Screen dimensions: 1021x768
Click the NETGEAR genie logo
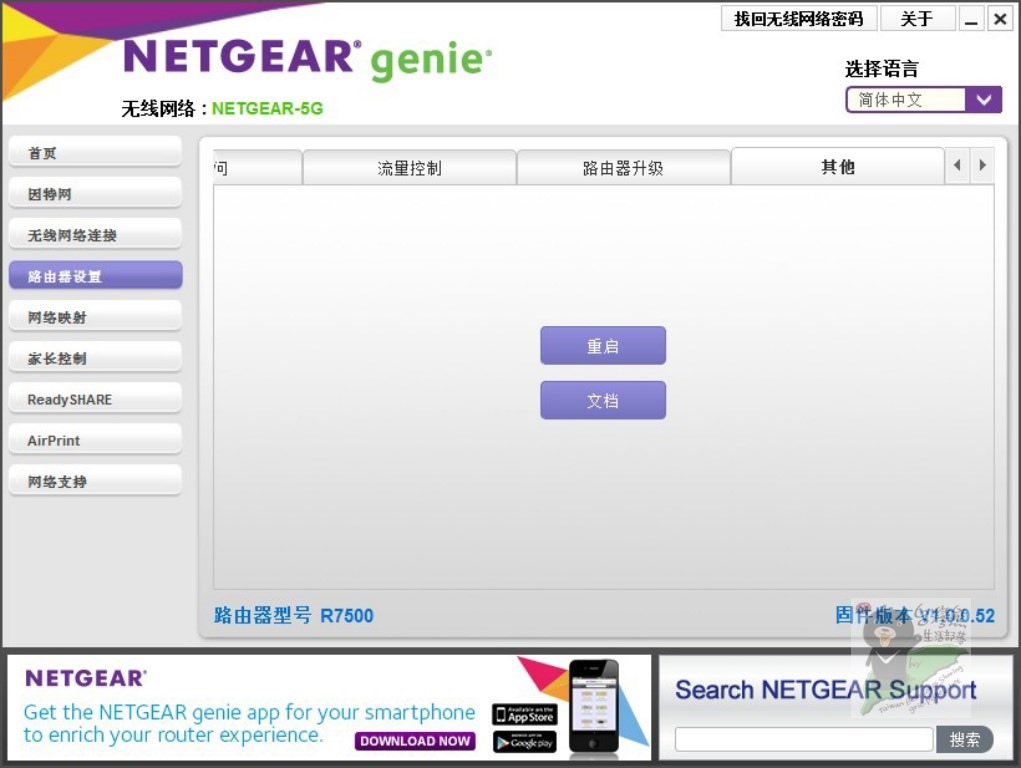click(x=307, y=59)
